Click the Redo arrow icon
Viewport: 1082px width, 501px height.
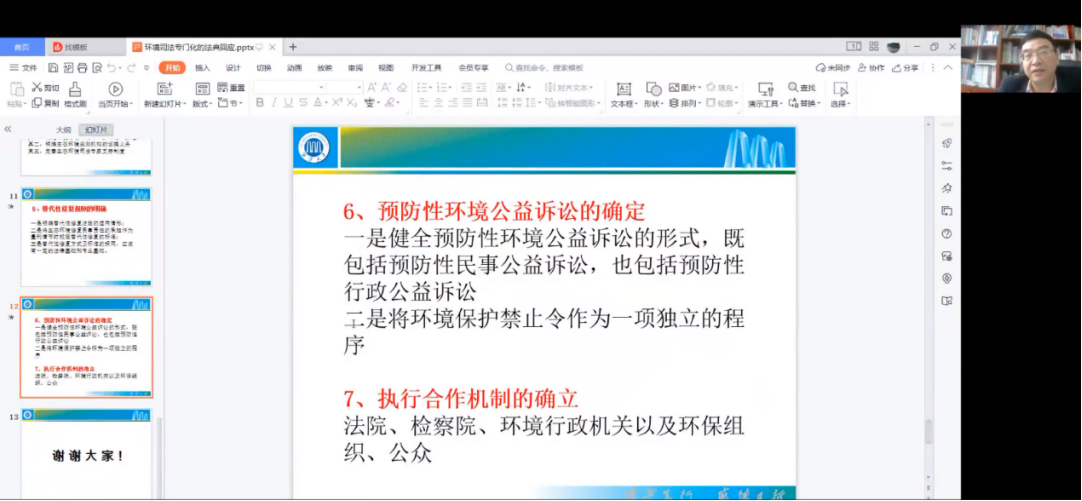(131, 68)
